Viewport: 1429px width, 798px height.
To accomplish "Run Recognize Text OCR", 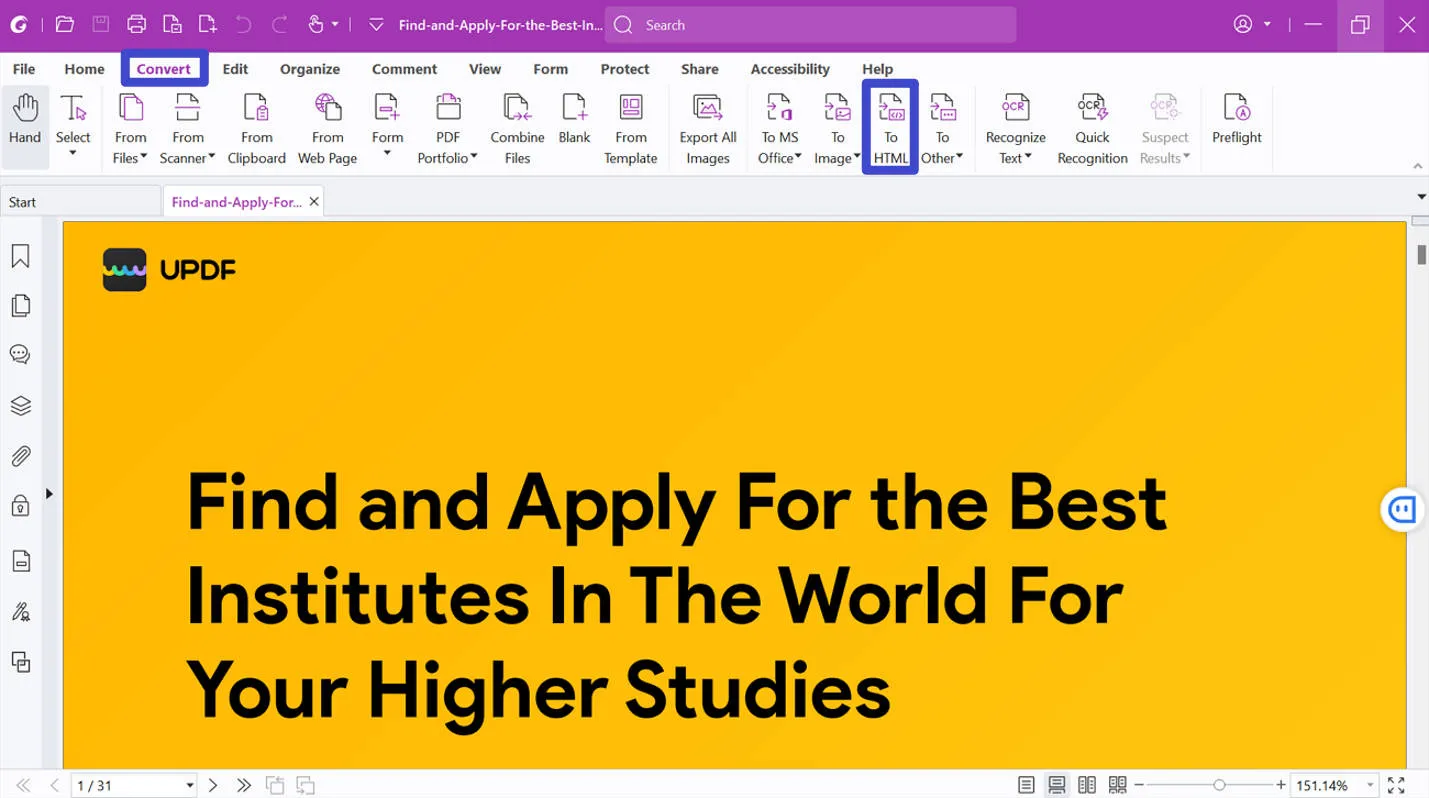I will tap(1015, 127).
